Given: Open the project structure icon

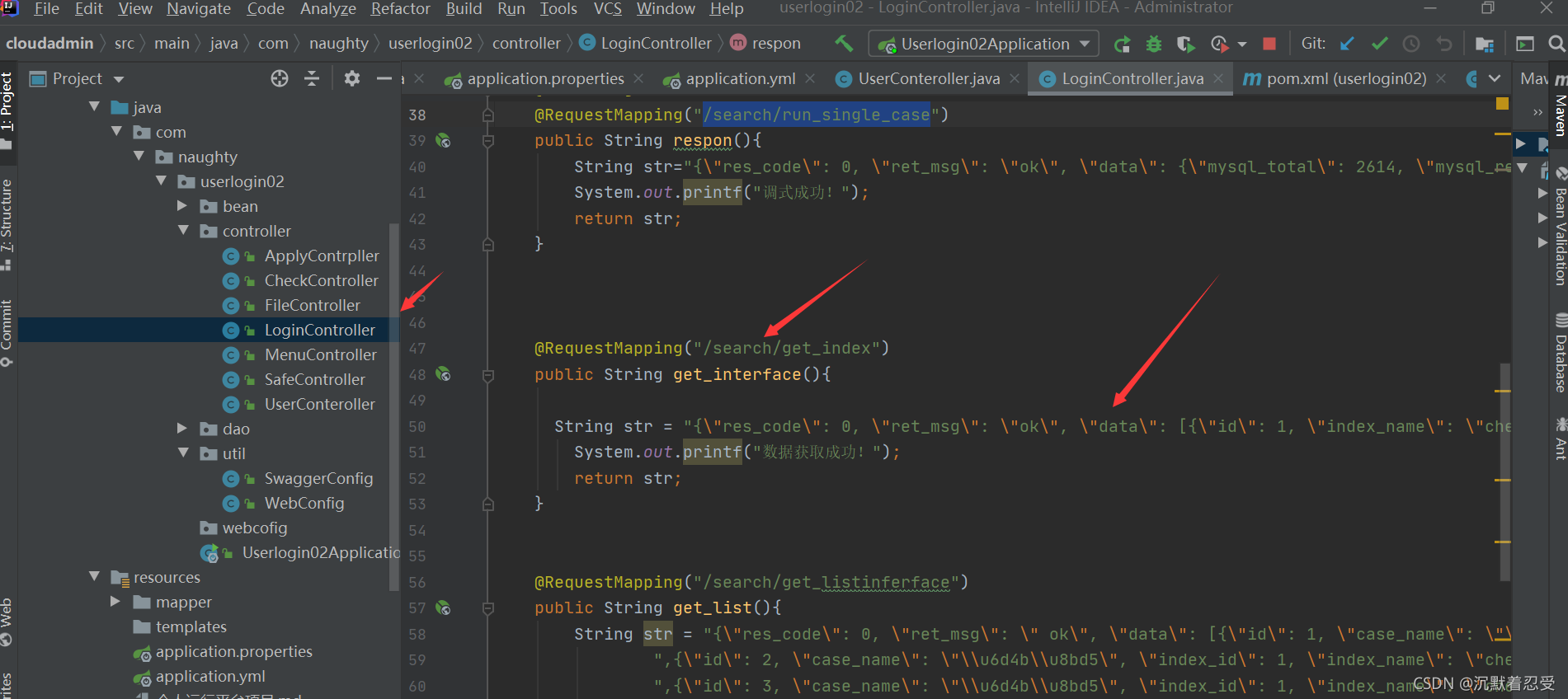Looking at the screenshot, I should [1484, 44].
